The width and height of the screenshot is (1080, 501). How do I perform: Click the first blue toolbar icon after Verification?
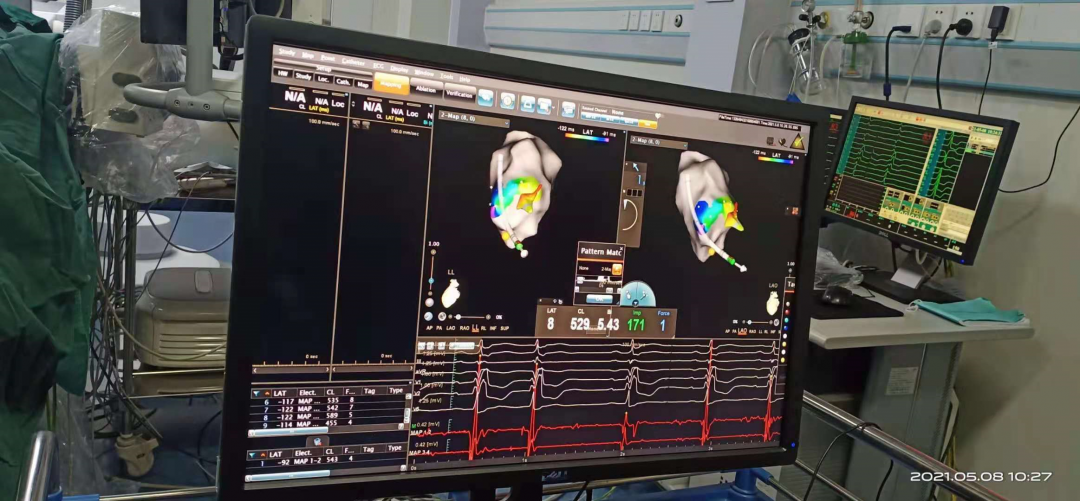(486, 98)
